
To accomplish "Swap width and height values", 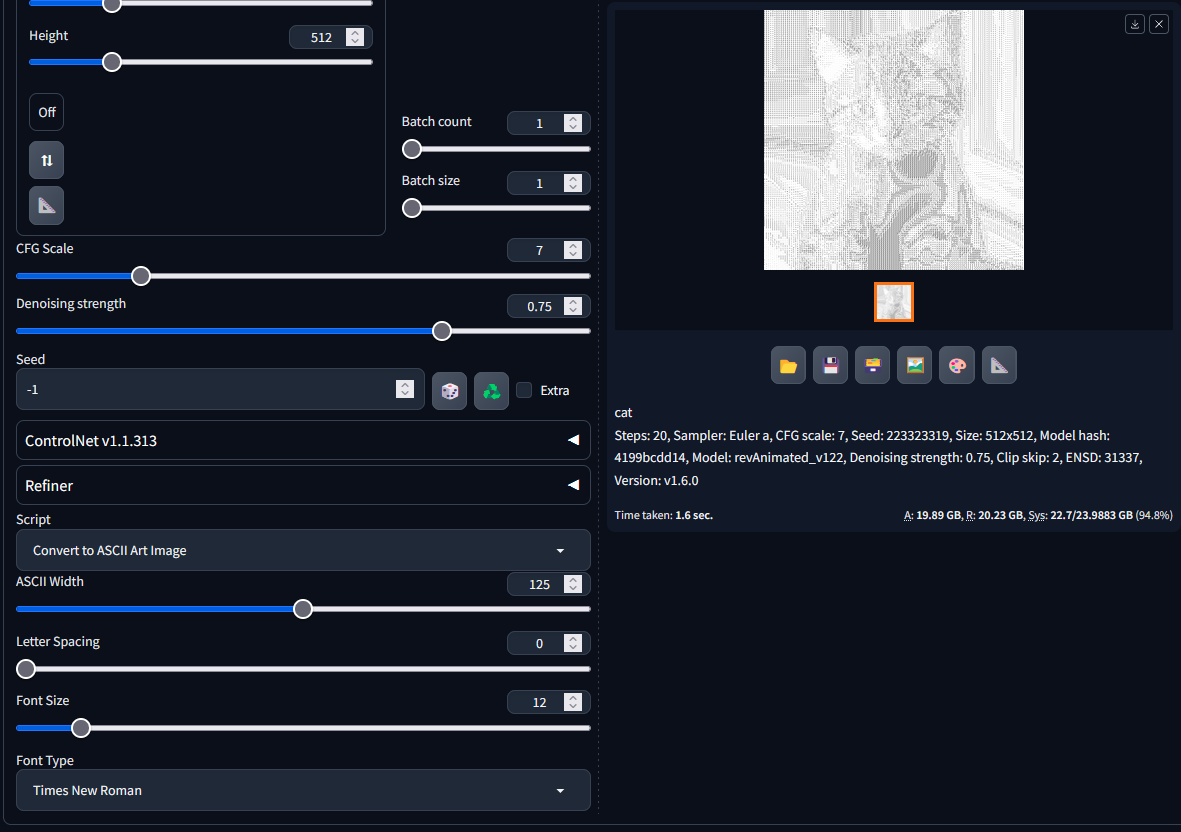I will tap(46, 159).
